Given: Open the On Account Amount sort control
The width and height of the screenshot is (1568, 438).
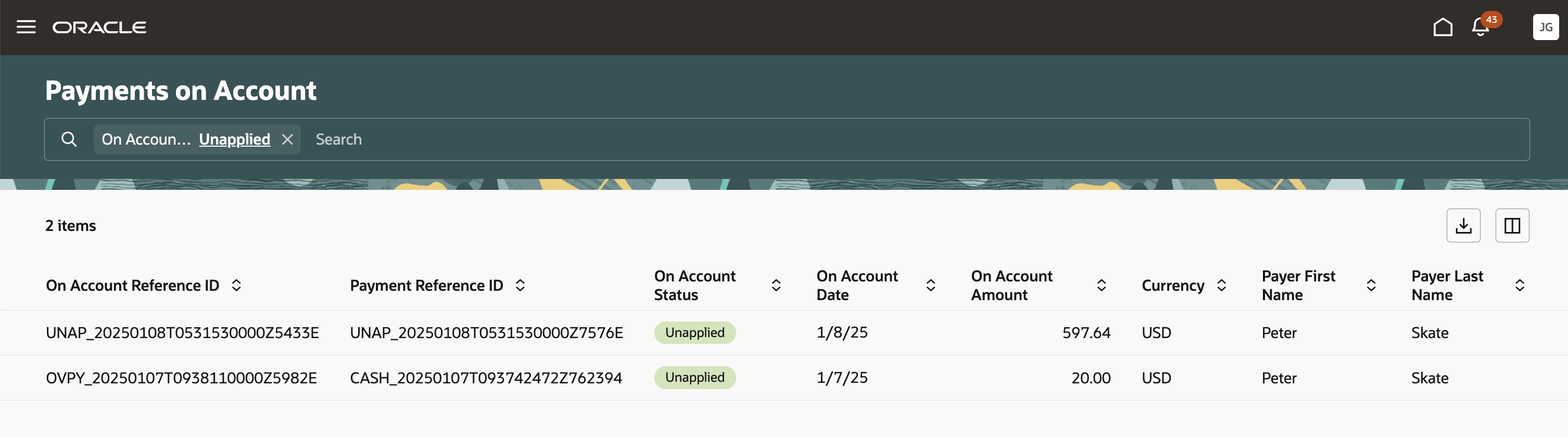Looking at the screenshot, I should click(1101, 285).
